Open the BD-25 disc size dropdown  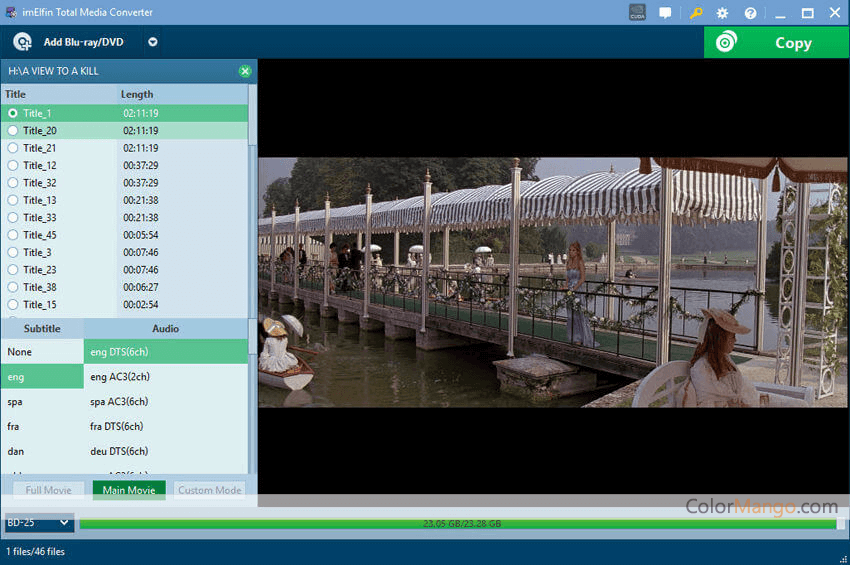tap(39, 522)
